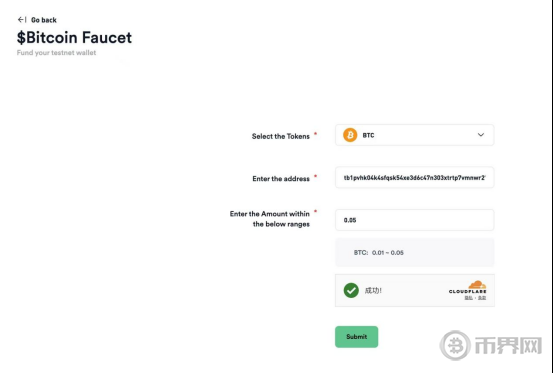This screenshot has height=373, width=553.
Task: Open the BTC token selector
Action: (x=414, y=135)
